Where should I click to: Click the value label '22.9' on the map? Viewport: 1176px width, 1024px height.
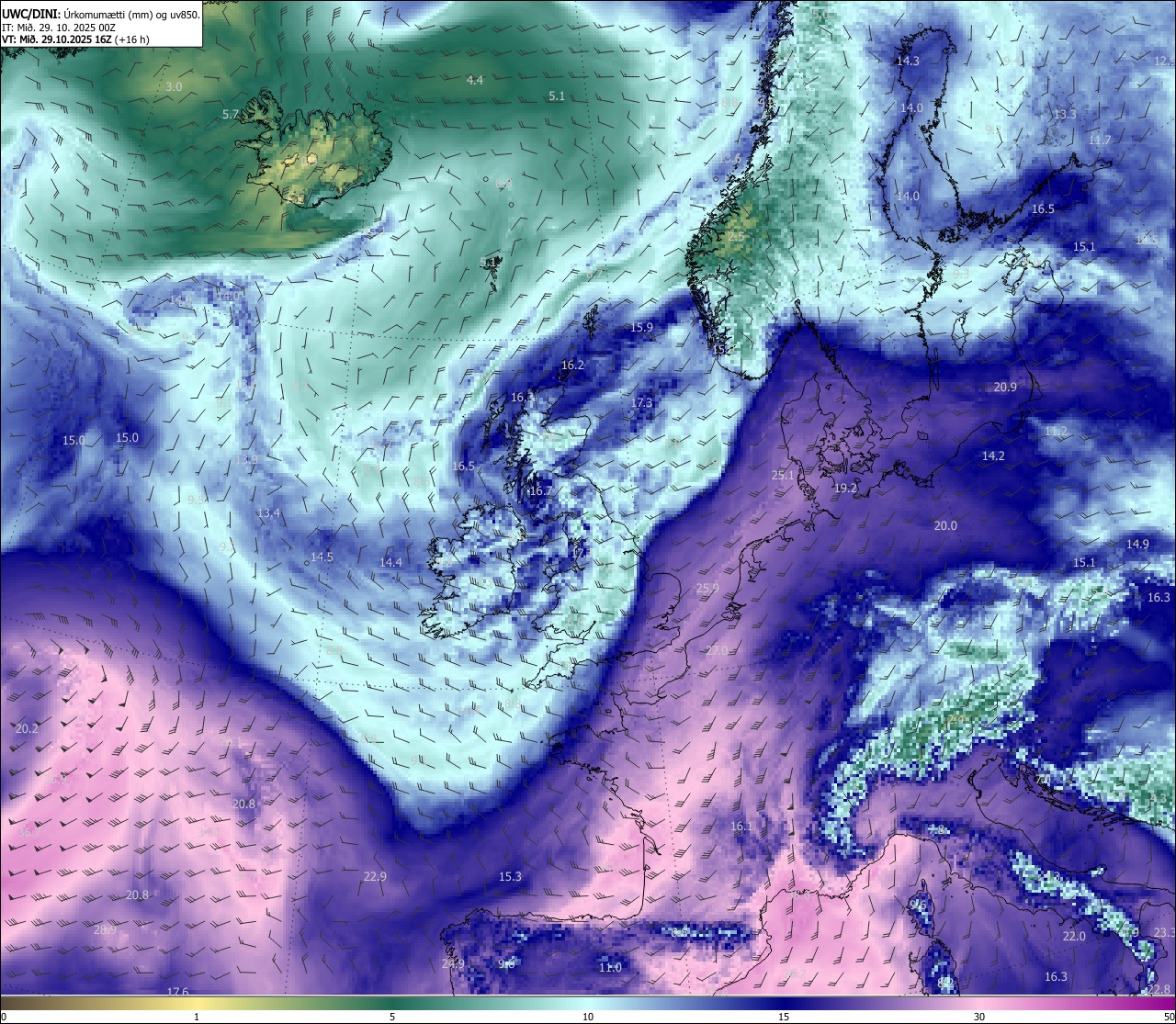click(x=375, y=877)
